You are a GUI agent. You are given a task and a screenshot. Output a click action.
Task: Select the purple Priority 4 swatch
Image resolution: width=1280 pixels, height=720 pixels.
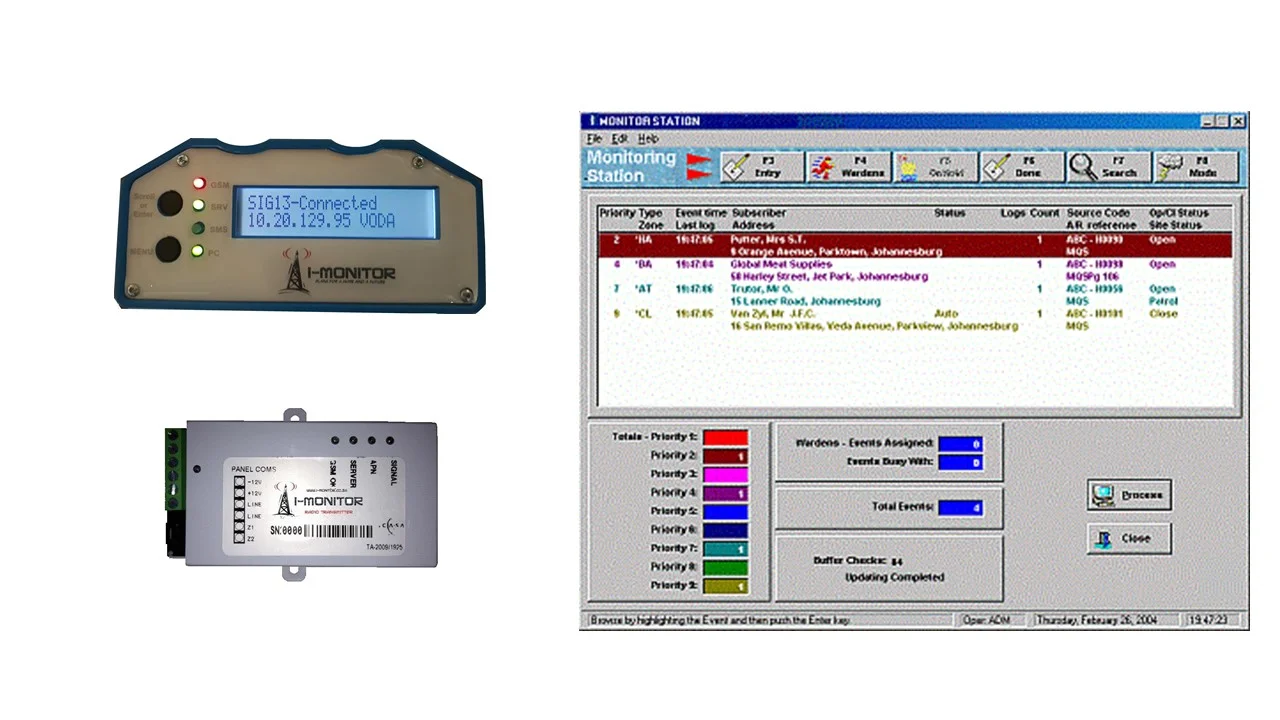pos(725,493)
